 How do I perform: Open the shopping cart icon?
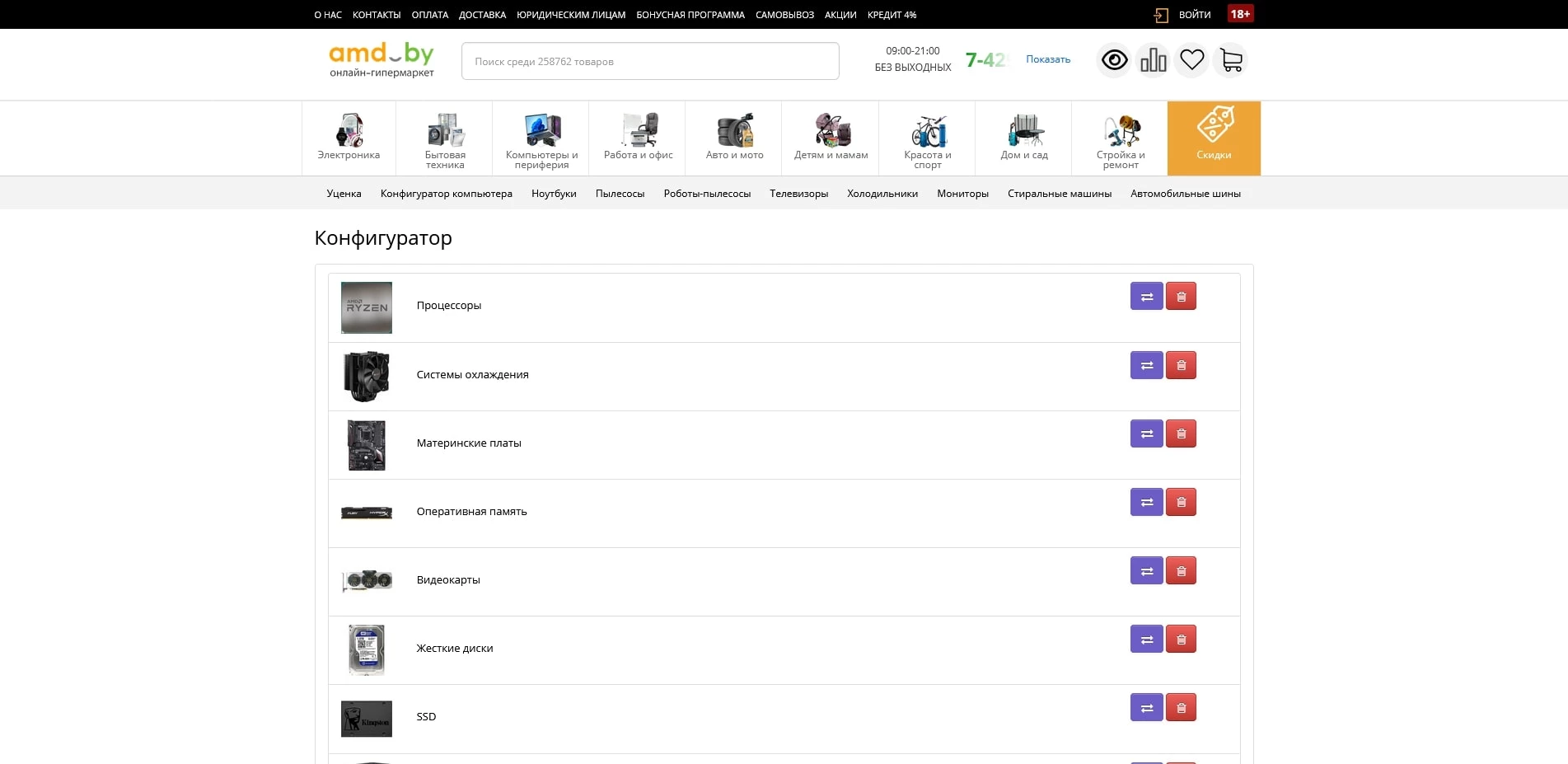tap(1230, 60)
